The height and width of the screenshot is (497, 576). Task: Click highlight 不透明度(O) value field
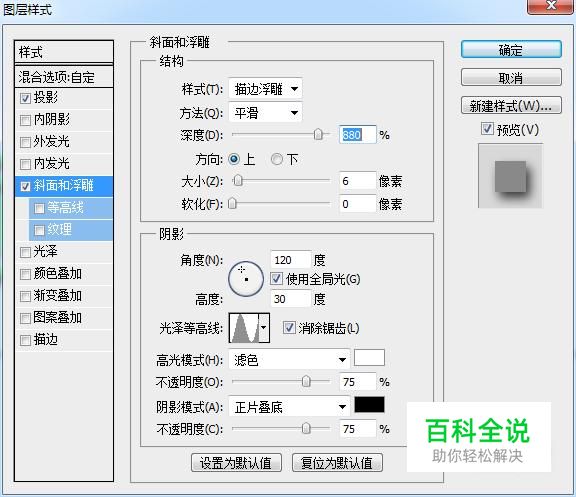(x=357, y=382)
